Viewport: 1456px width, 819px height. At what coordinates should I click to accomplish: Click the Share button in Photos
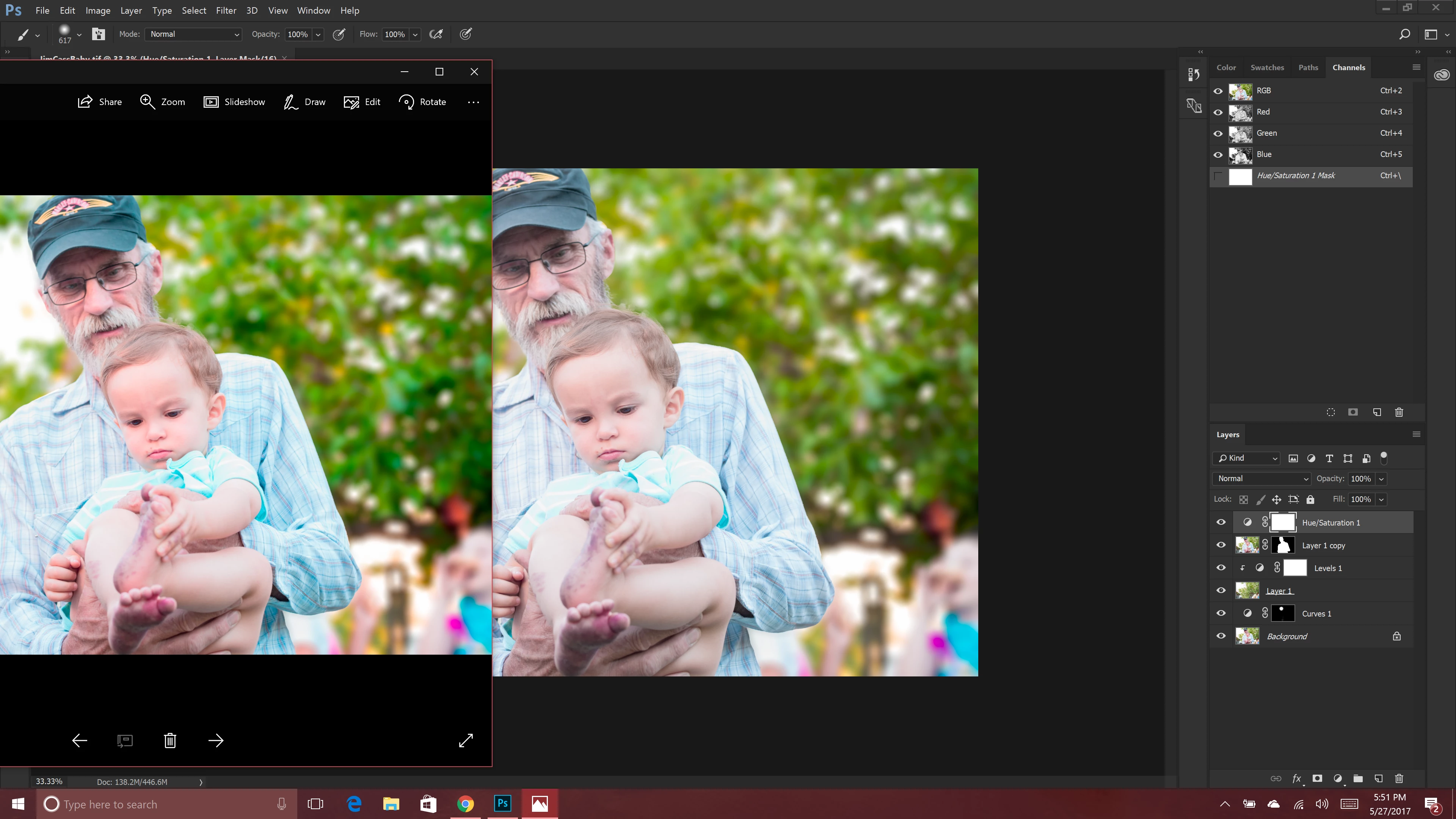pyautogui.click(x=99, y=102)
